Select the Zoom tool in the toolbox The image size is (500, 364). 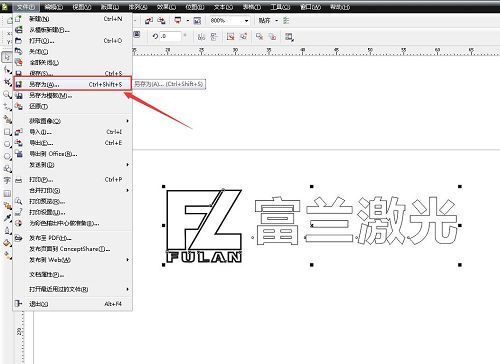[7, 95]
